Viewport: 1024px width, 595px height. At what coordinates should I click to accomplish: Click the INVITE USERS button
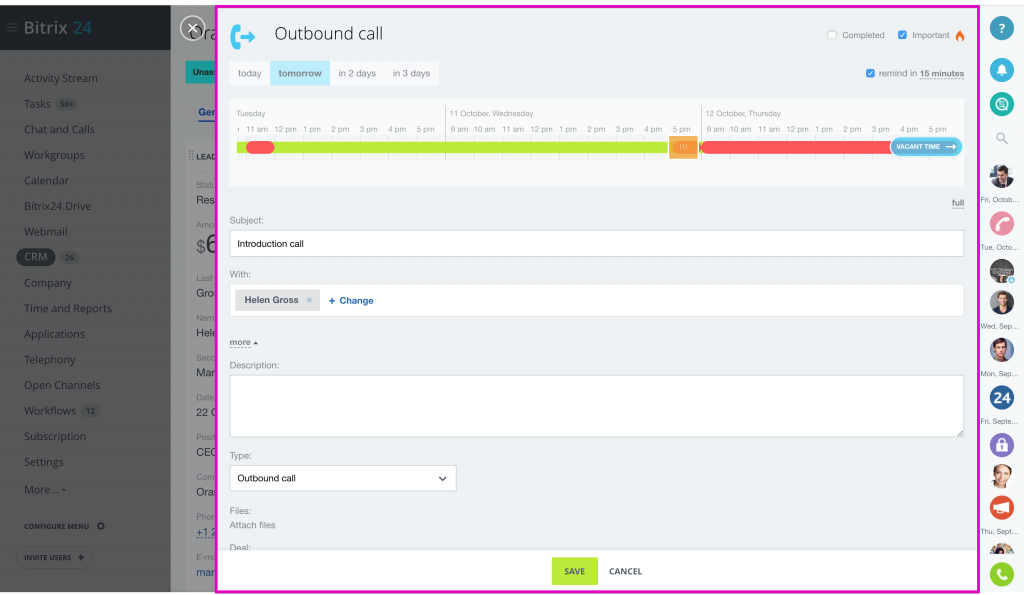54,557
